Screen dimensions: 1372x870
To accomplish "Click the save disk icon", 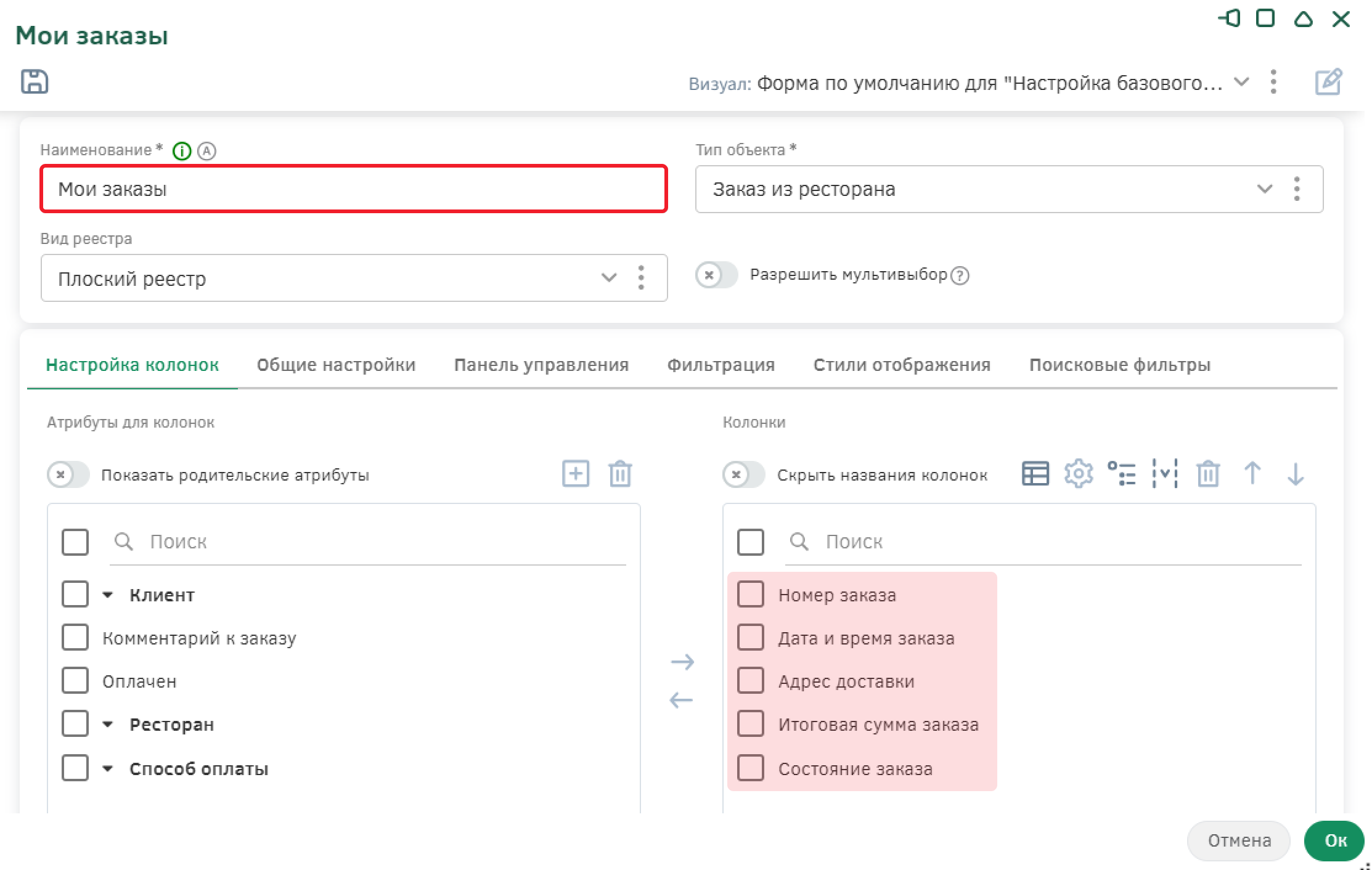I will (x=35, y=81).
